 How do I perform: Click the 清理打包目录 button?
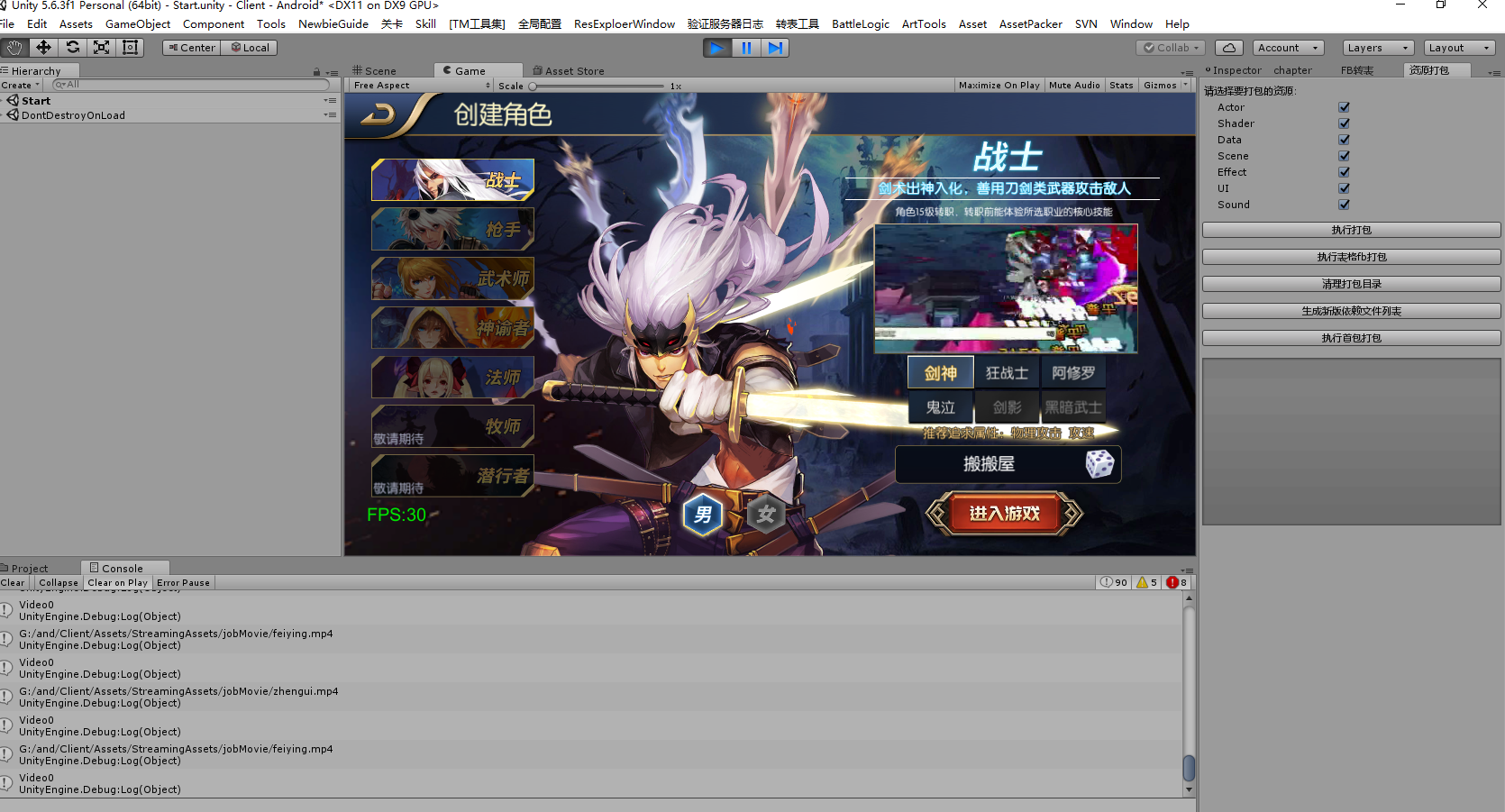click(1351, 285)
